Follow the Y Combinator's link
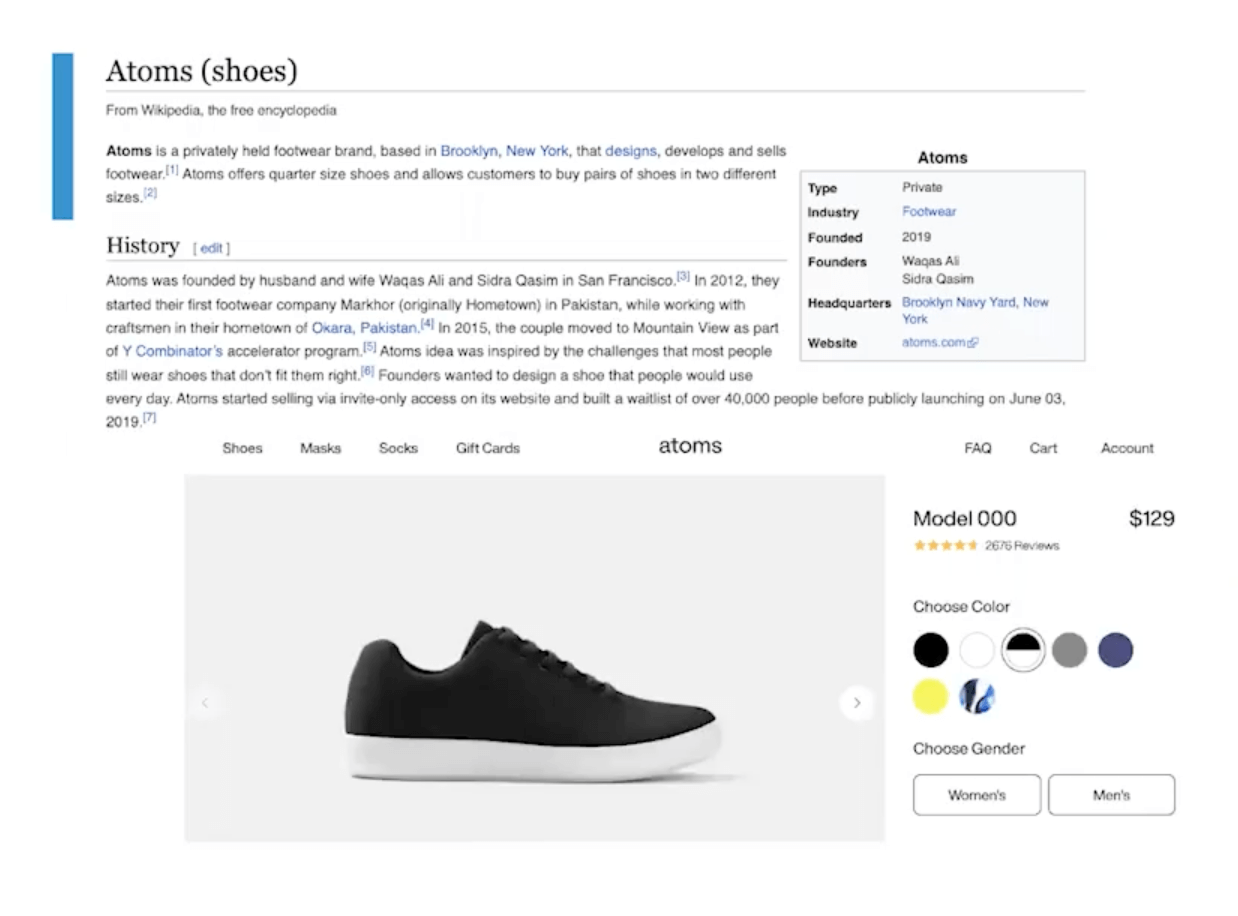Image resolution: width=1238 pixels, height=916 pixels. coord(172,351)
